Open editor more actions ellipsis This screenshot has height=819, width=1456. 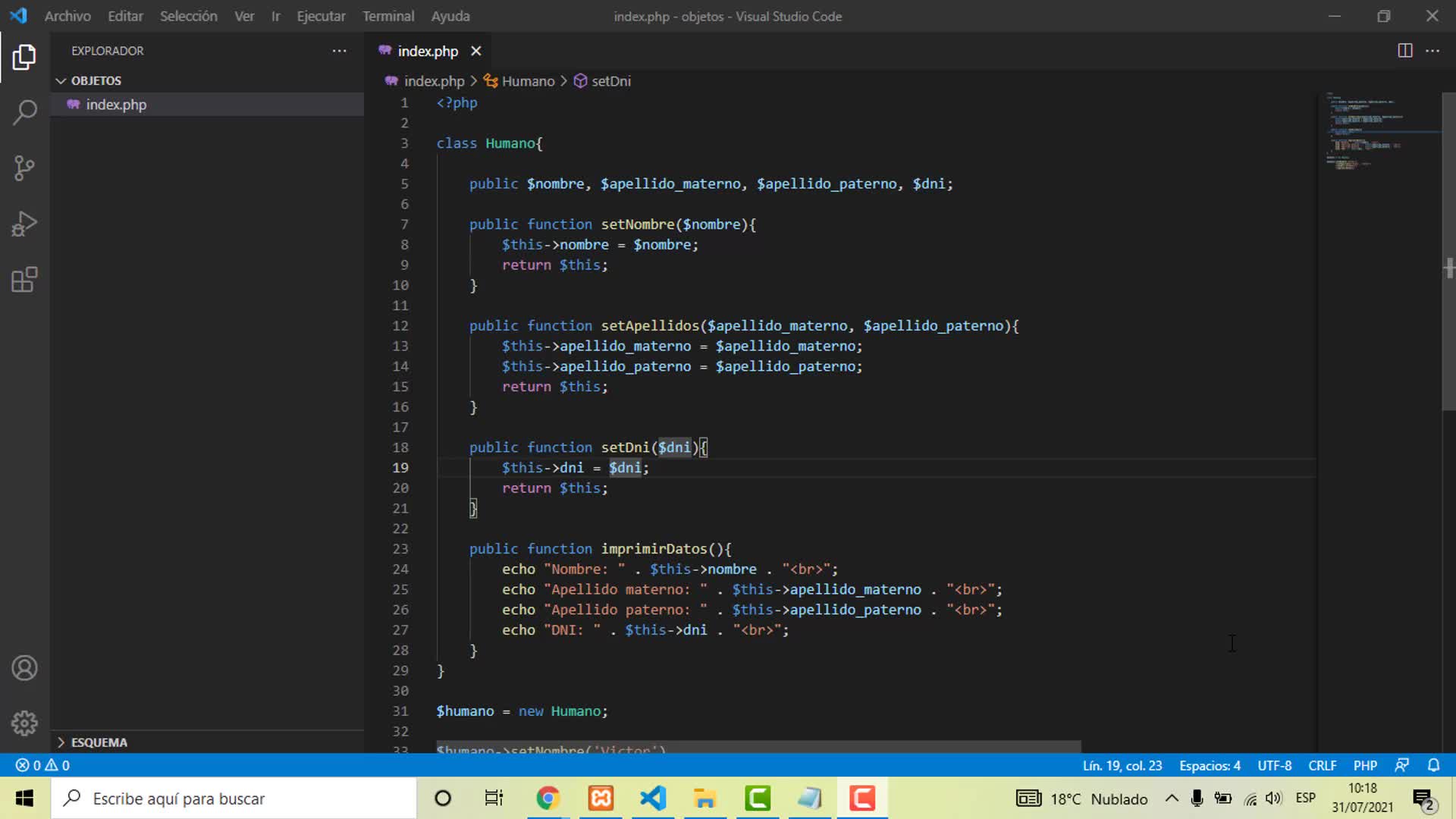coord(1432,51)
